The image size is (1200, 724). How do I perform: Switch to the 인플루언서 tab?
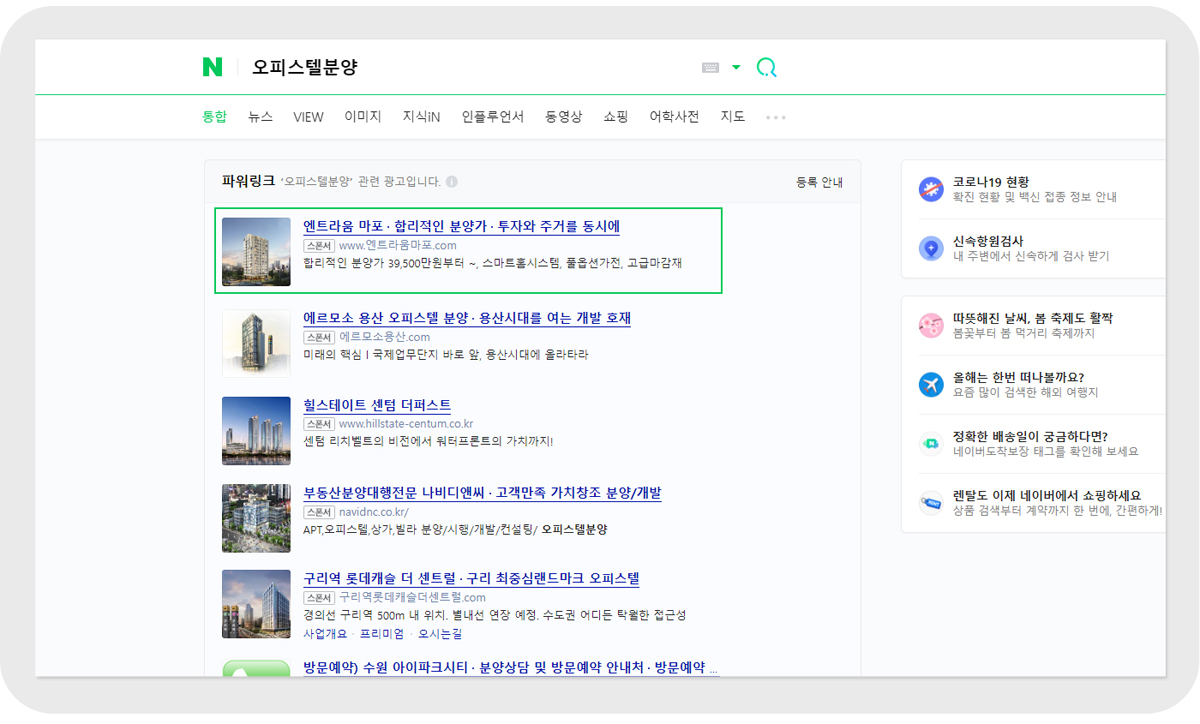[x=493, y=117]
